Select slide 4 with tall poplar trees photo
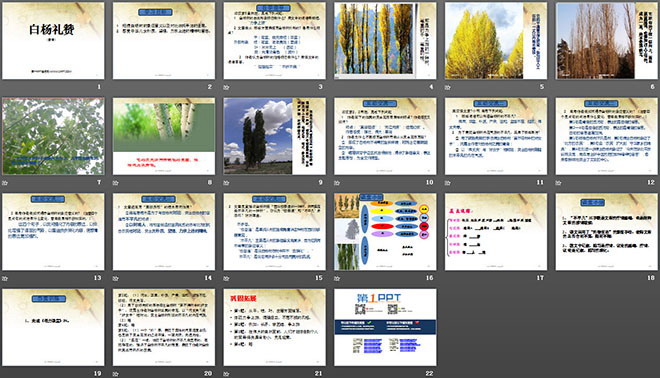660x378 pixels. point(385,41)
